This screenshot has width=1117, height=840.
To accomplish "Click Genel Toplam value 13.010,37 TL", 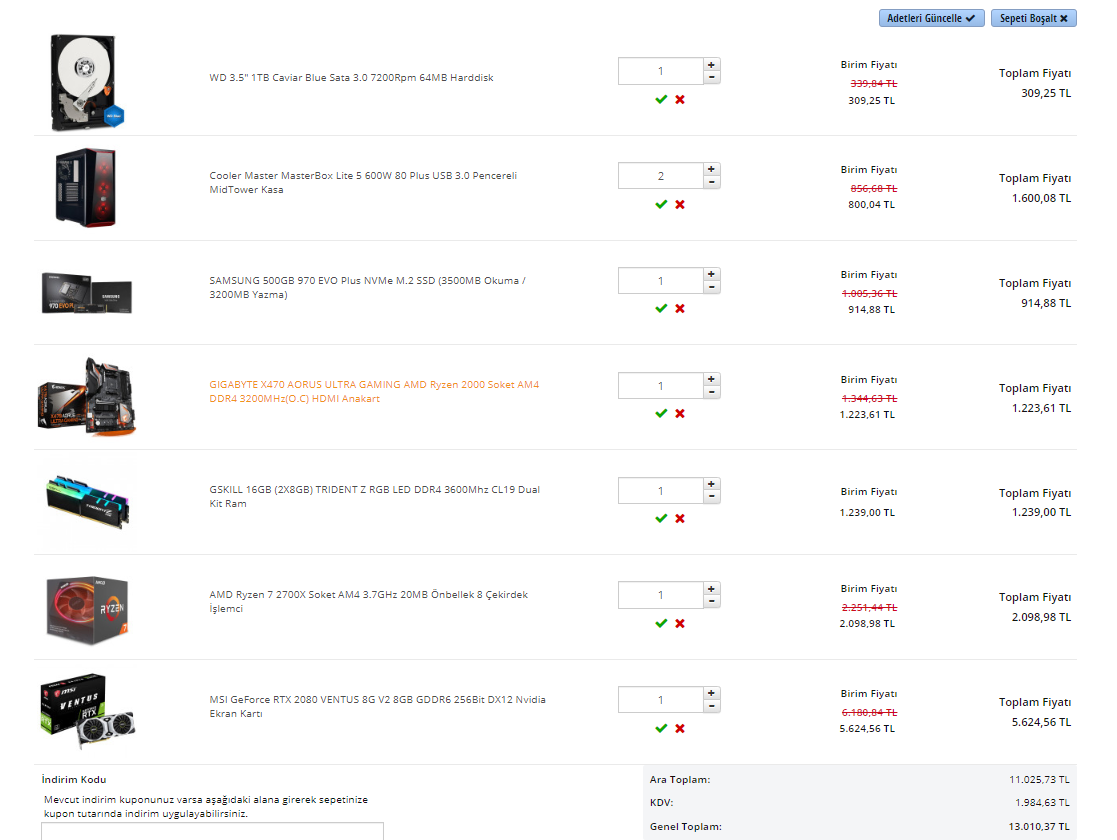I will coord(1039,826).
